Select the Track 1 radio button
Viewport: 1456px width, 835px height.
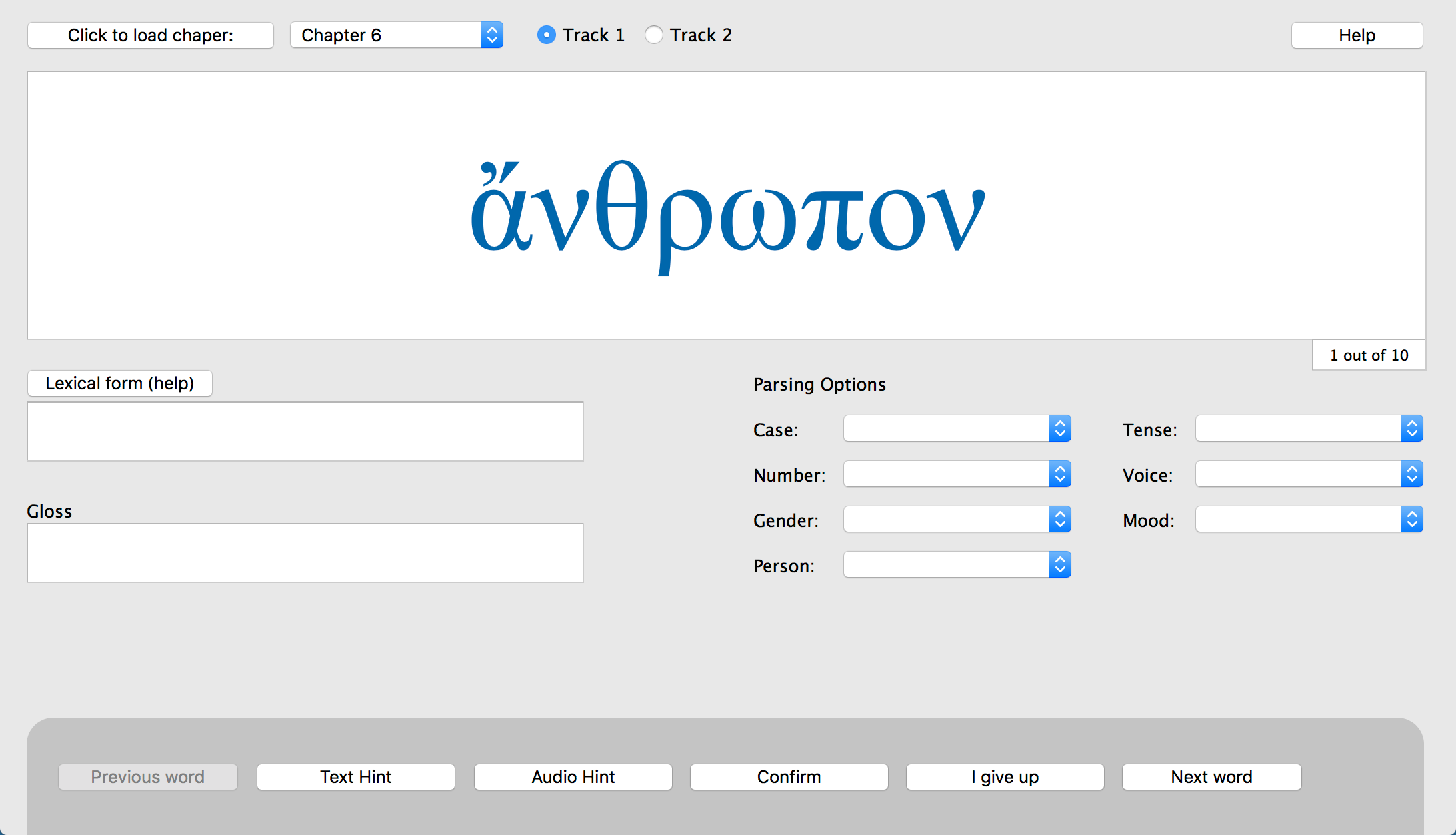pos(547,35)
